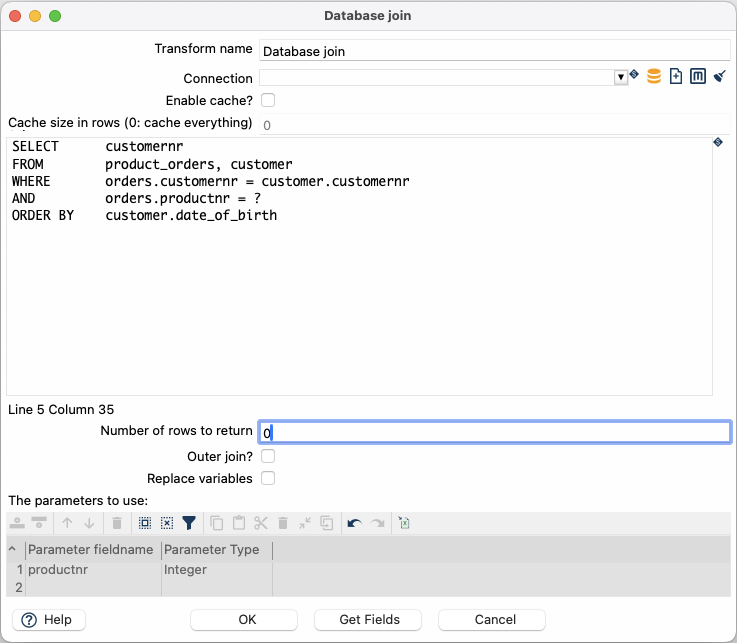Click the Connection combo box field
Image resolution: width=737 pixels, height=643 pixels.
(x=436, y=77)
